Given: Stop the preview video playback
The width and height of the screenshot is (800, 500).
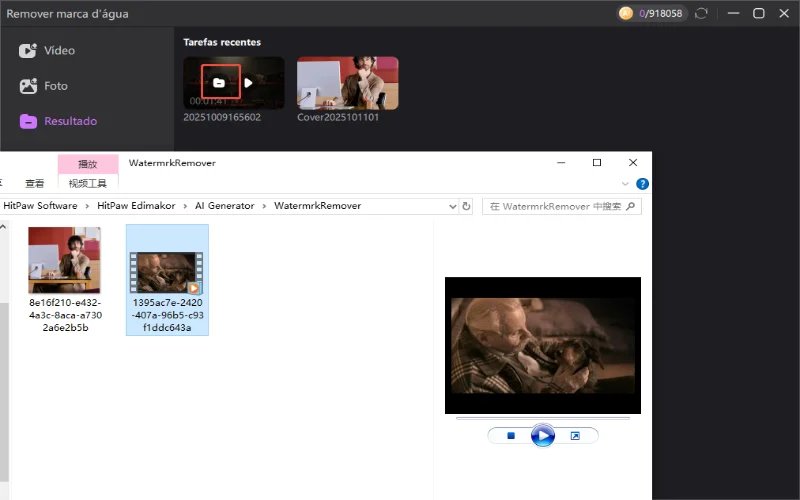Looking at the screenshot, I should point(510,436).
